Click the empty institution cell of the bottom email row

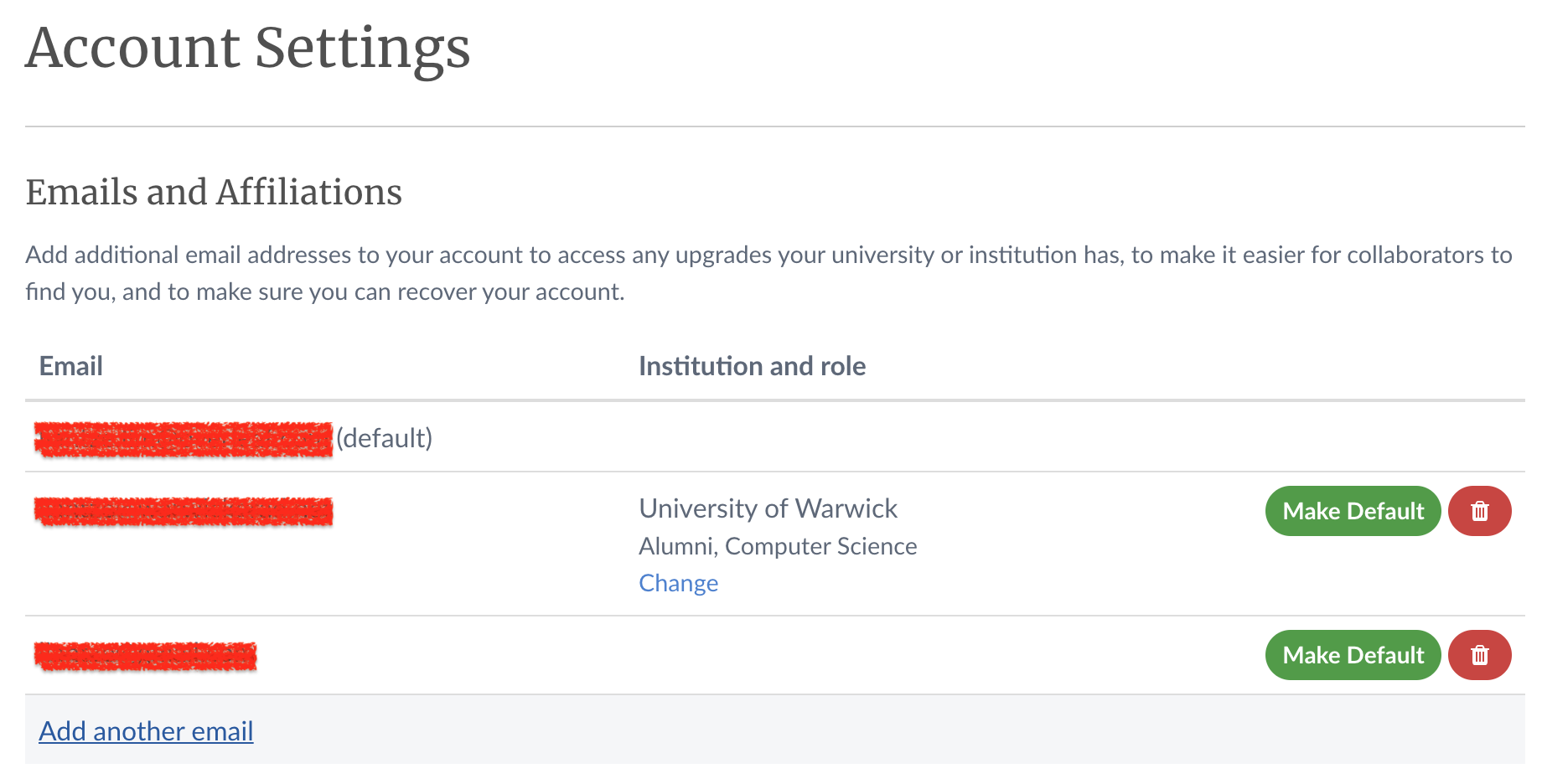click(922, 655)
